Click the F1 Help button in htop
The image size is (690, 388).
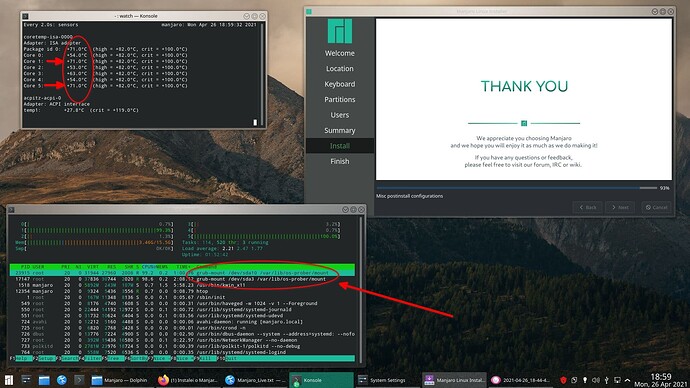21,359
